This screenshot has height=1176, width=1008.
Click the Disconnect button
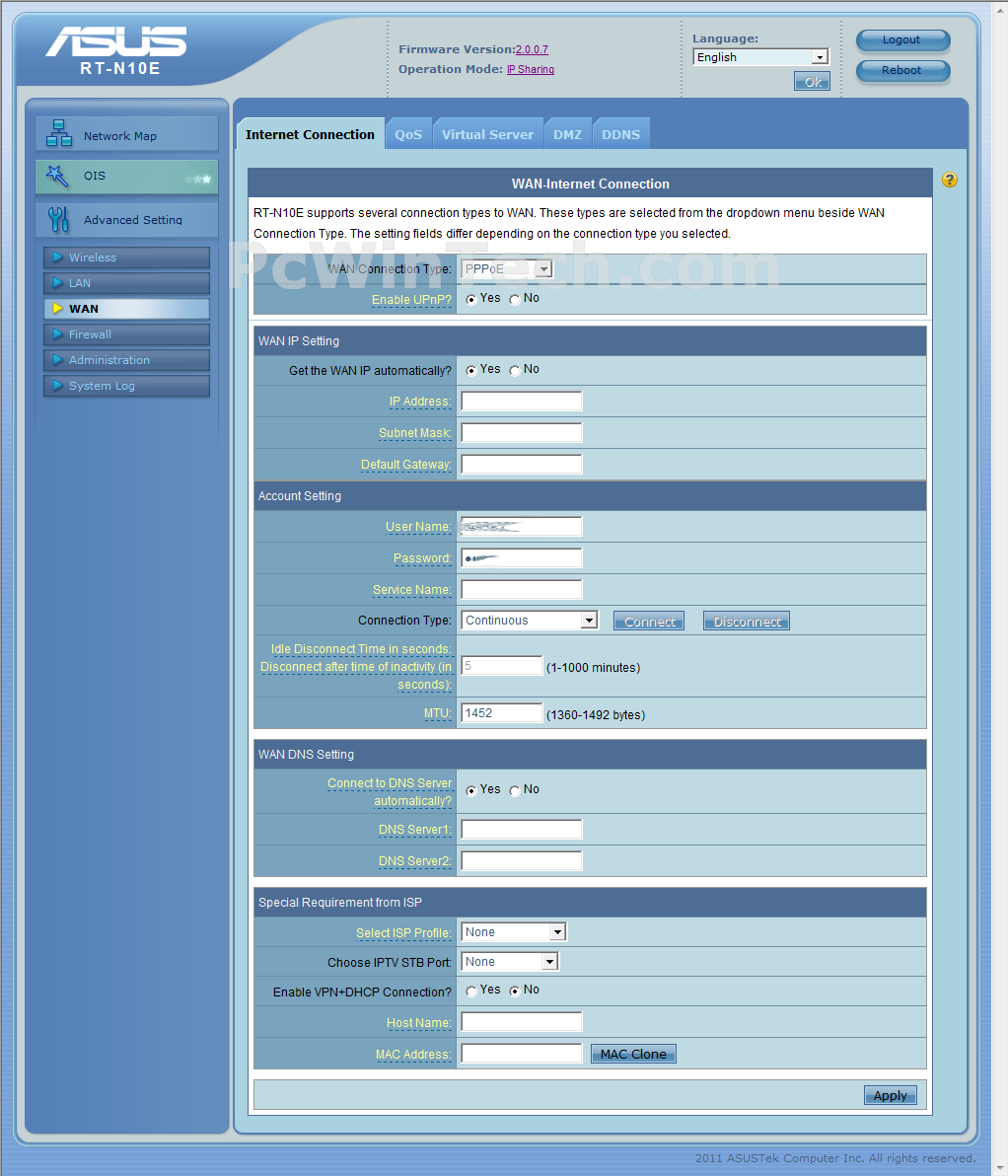pos(747,621)
